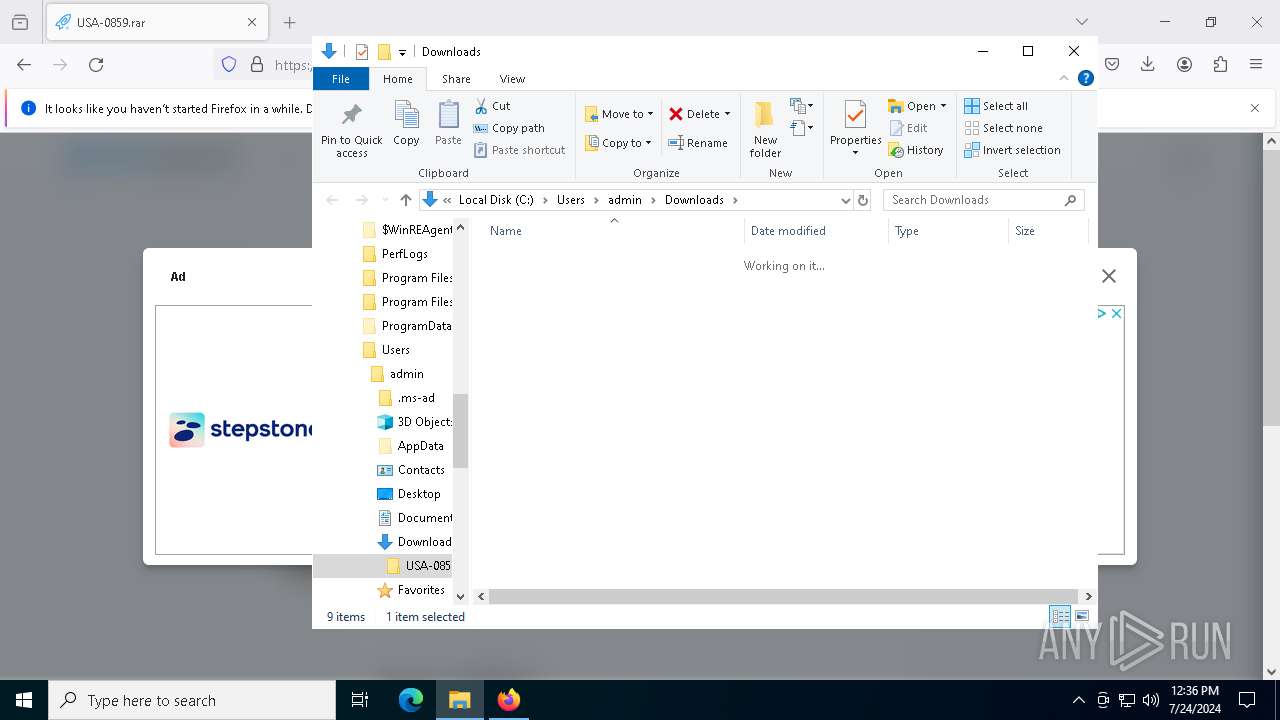Open the Copy to dropdown

click(x=618, y=143)
